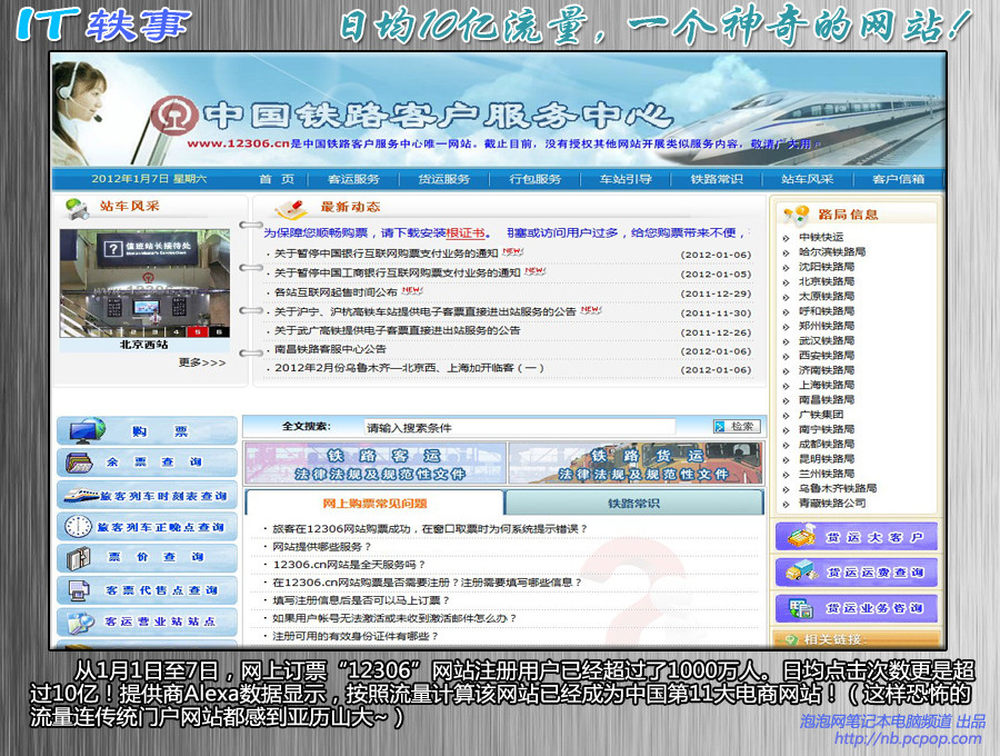Switch to the 铁路常识 tab above the FAQ list
The height and width of the screenshot is (756, 1000).
pos(634,503)
